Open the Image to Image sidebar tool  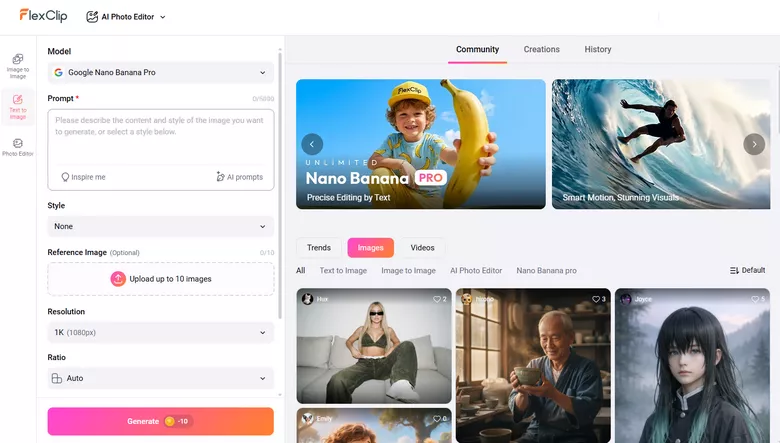coord(18,65)
